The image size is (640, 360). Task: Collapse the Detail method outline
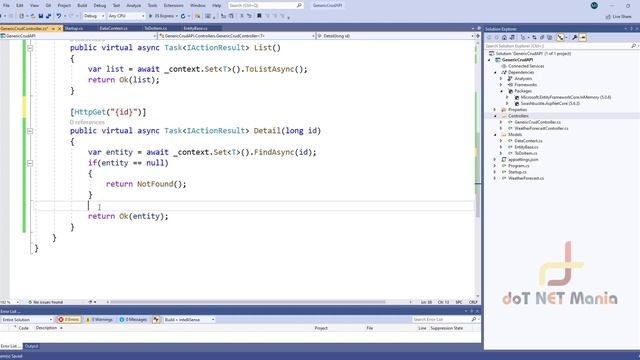point(30,131)
